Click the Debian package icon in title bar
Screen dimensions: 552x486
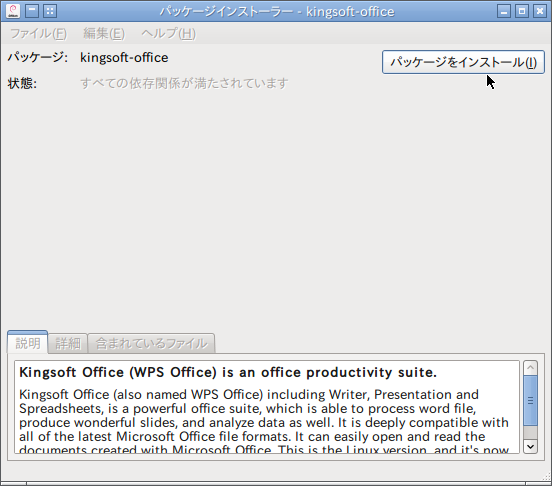tap(13, 11)
